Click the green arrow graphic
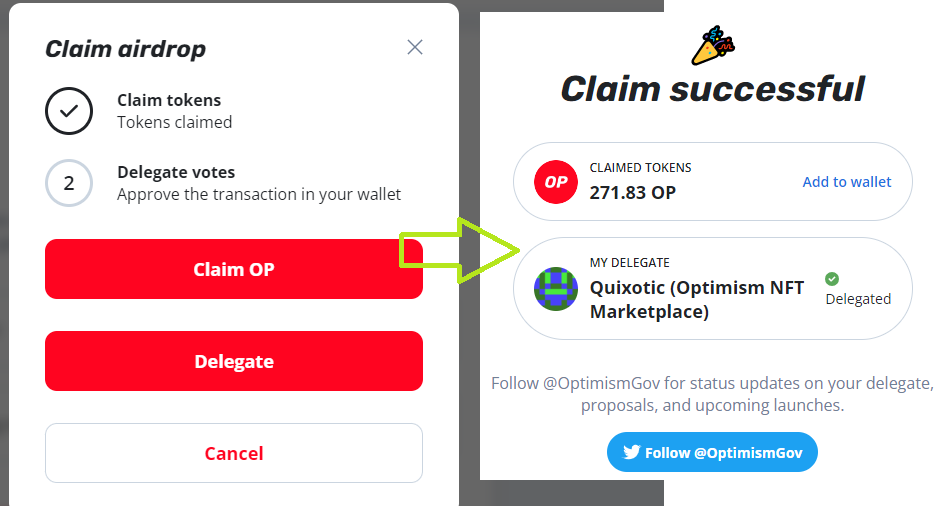 pos(459,251)
